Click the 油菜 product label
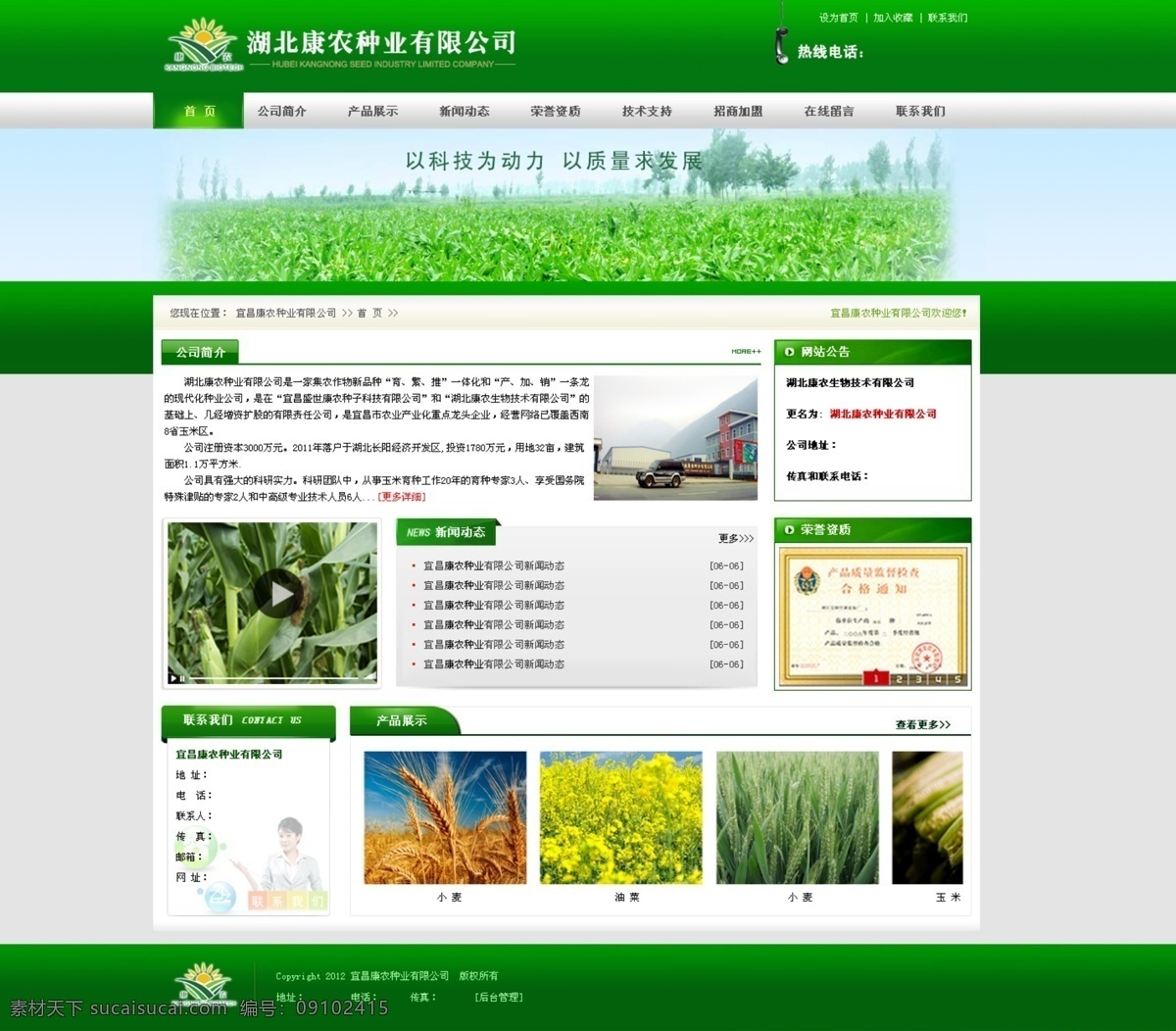 point(627,897)
